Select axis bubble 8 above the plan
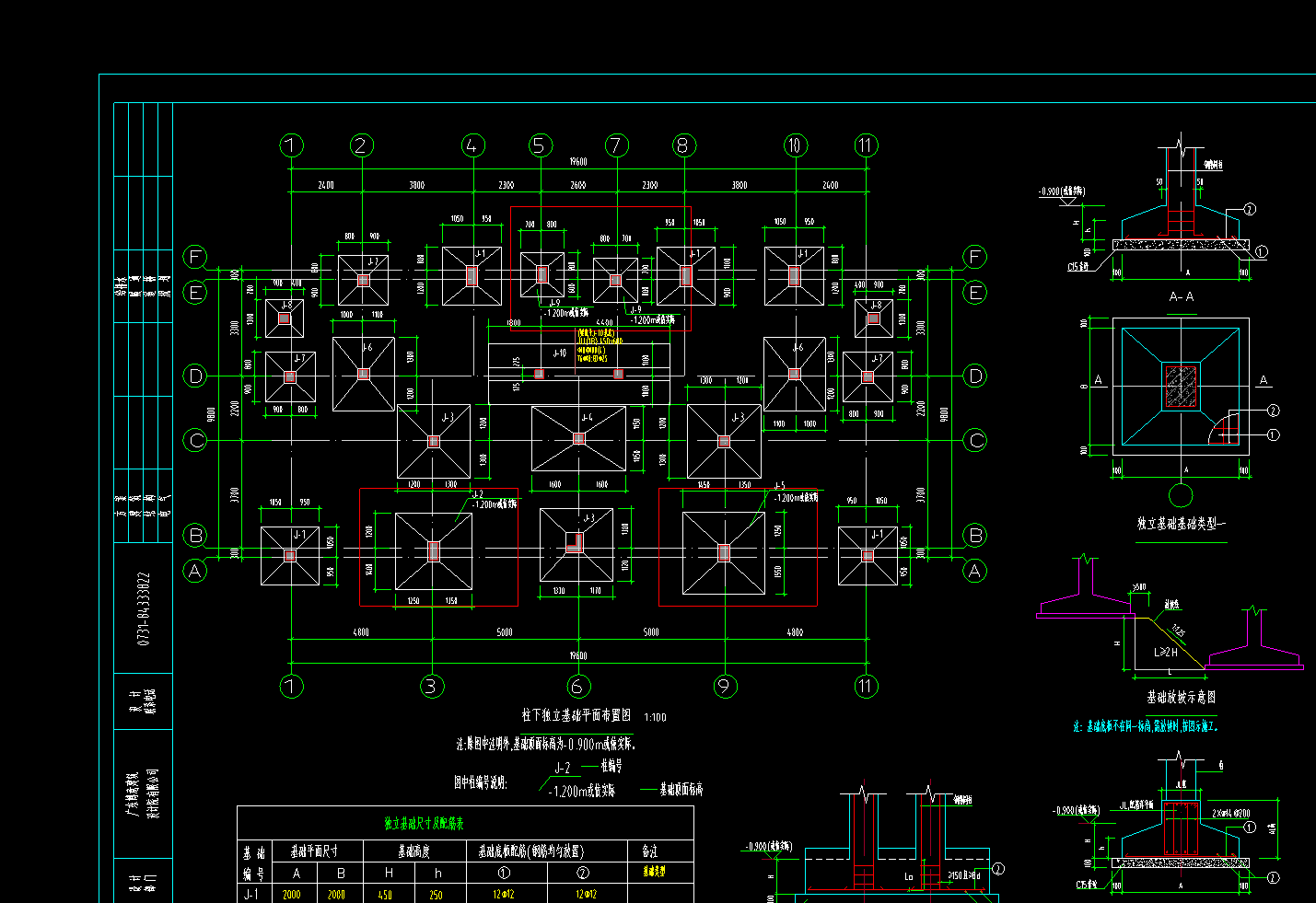This screenshot has height=903, width=1316. 682,145
